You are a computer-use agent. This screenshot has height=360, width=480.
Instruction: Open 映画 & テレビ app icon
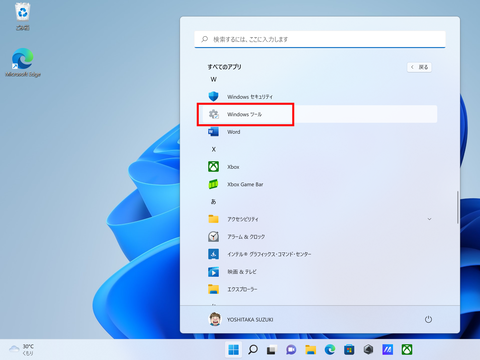point(213,272)
